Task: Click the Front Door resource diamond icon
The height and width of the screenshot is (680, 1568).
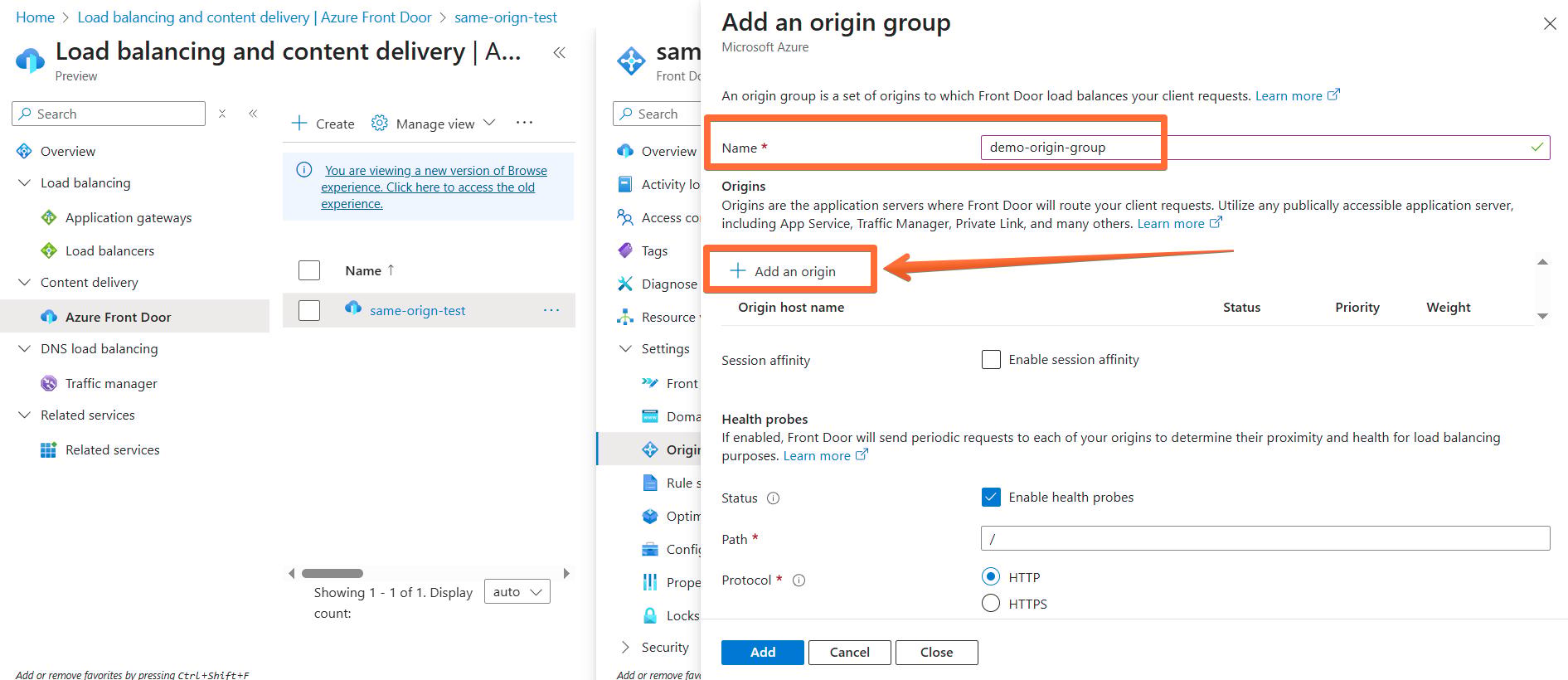Action: click(x=632, y=61)
